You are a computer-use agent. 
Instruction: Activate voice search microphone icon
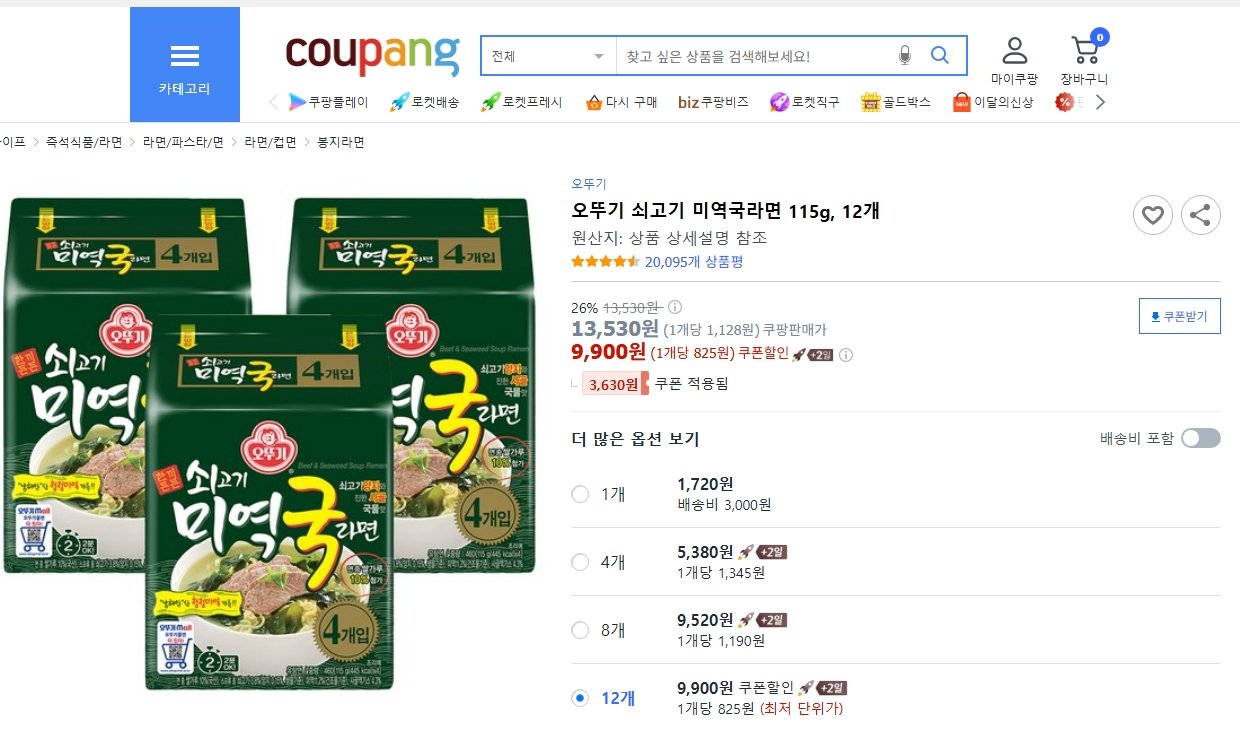pos(905,56)
